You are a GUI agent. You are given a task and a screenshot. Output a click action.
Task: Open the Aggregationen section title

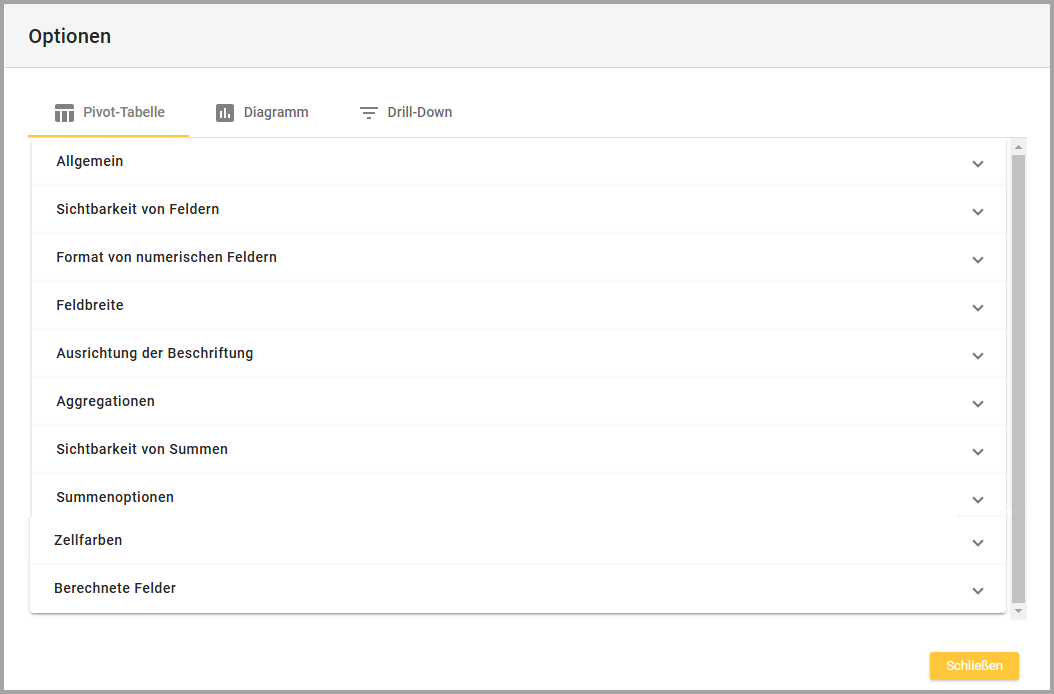point(106,401)
